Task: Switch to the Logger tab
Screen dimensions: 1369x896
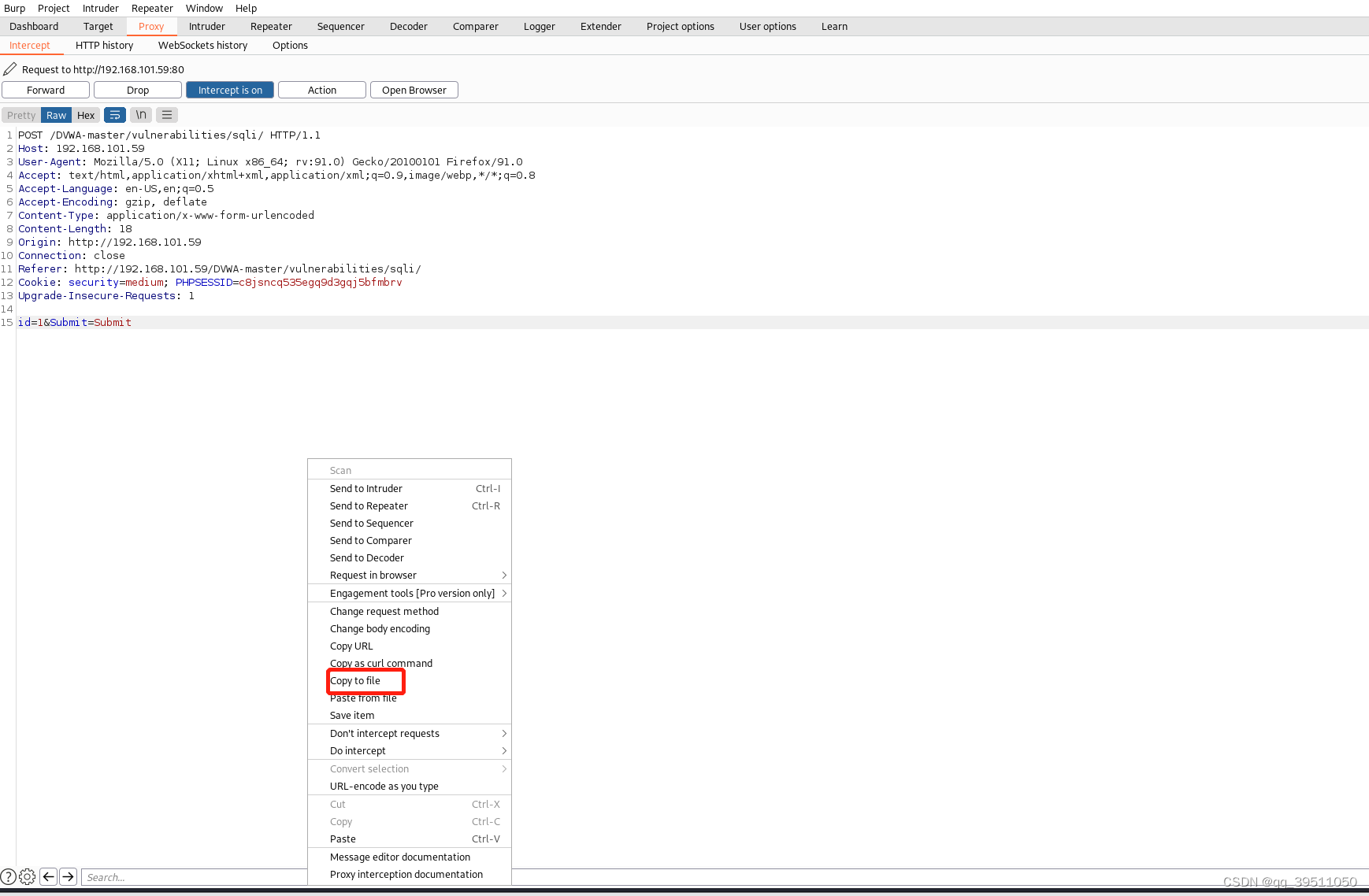Action: coord(540,26)
